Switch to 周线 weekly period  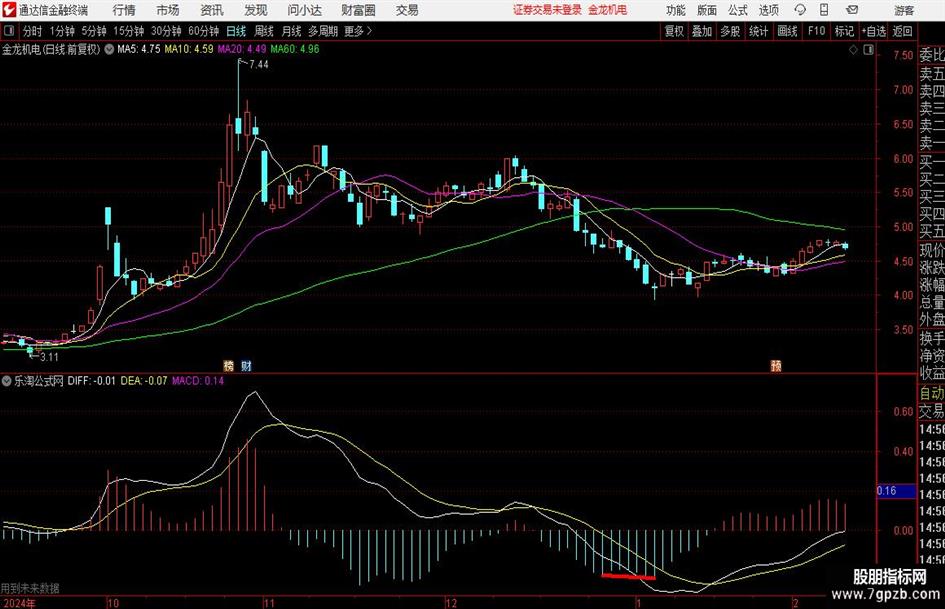(264, 31)
